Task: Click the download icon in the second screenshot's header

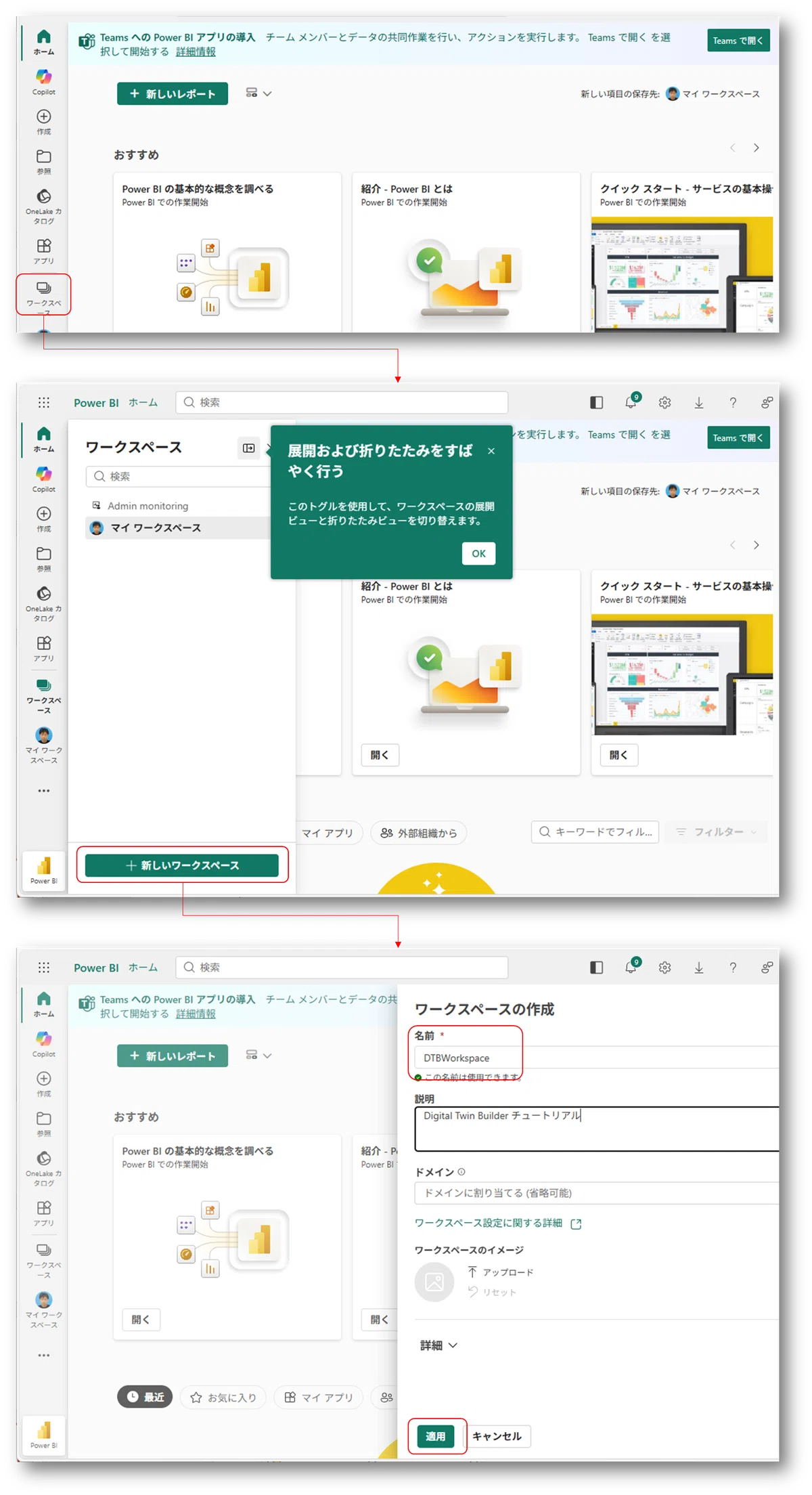Action: pos(699,403)
